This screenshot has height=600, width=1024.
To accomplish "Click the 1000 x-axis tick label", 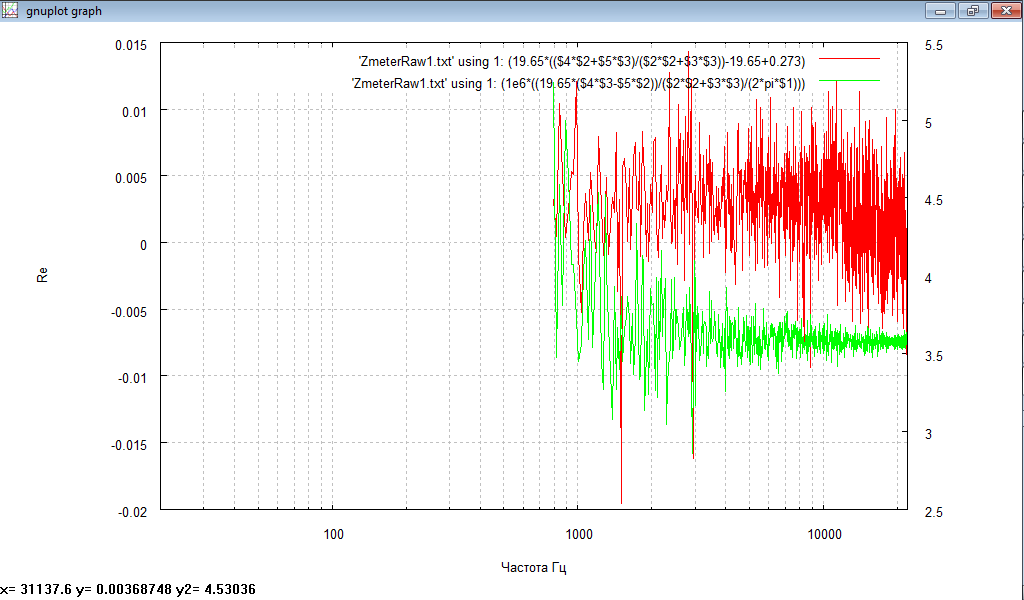I will 579,534.
